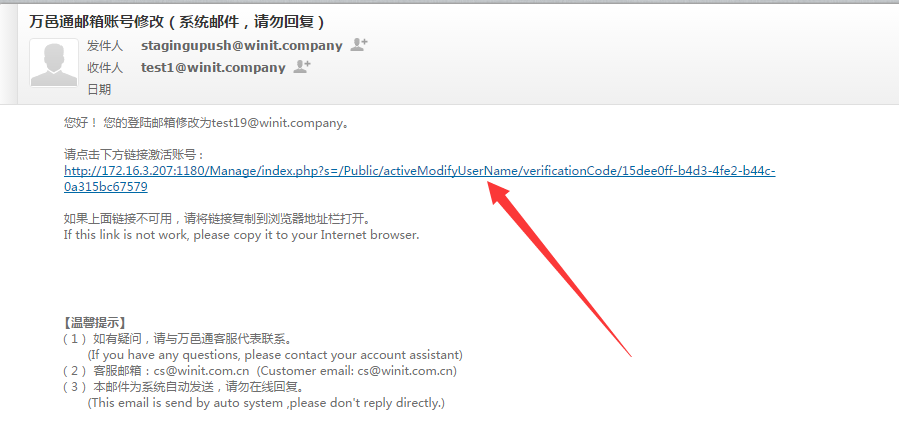Click the 收件人 recipient label
This screenshot has width=899, height=426.
[105, 68]
